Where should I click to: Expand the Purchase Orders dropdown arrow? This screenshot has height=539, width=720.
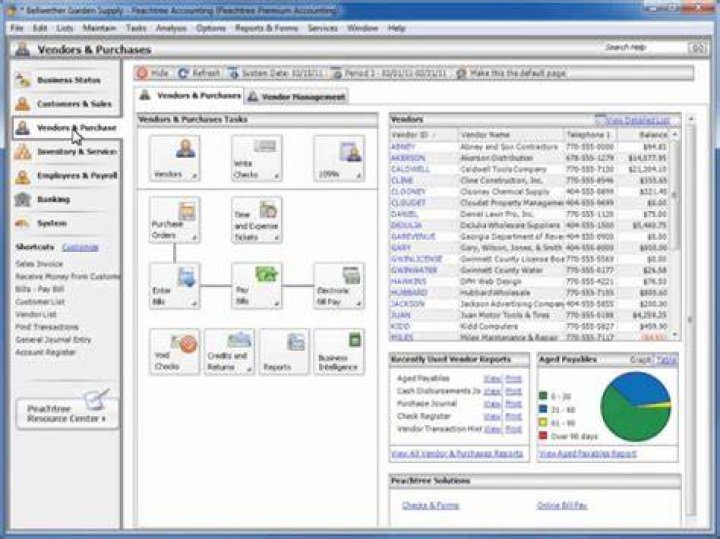pyautogui.click(x=194, y=238)
